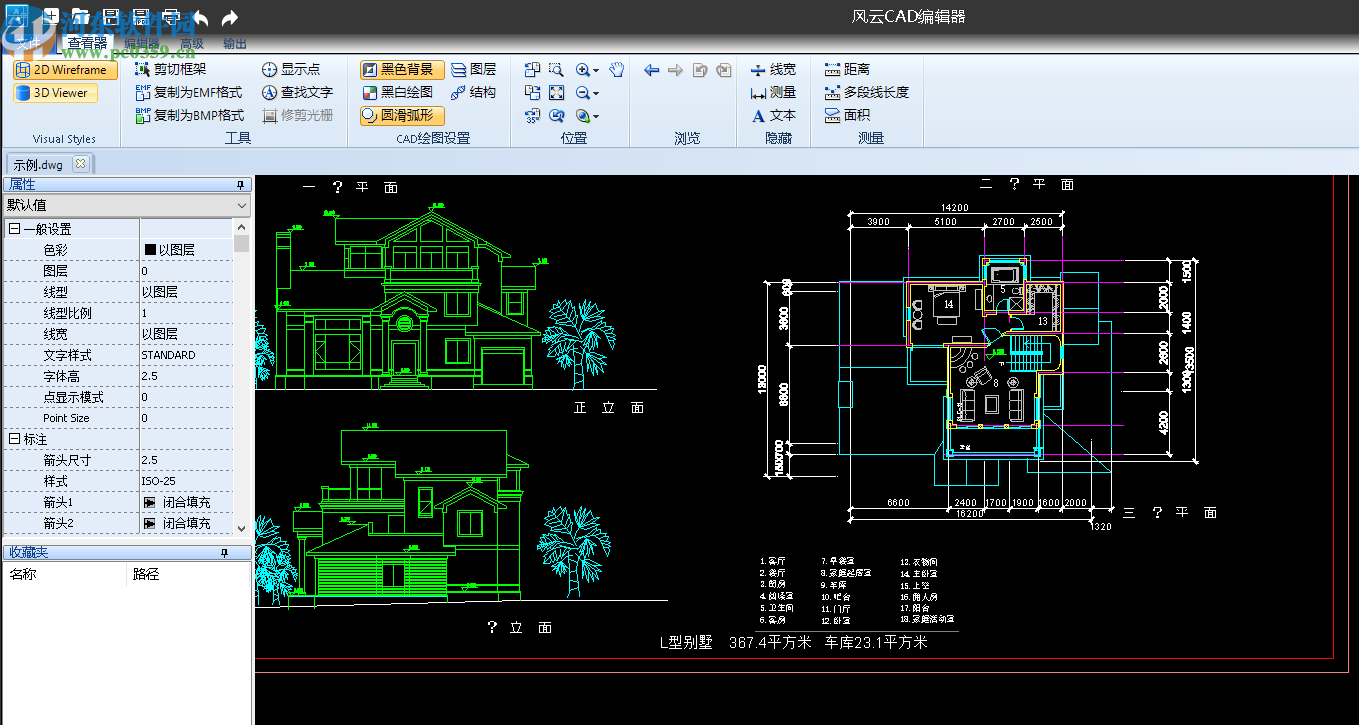The height and width of the screenshot is (725, 1359).
Task: Open the 文件 file menu
Action: point(27,43)
